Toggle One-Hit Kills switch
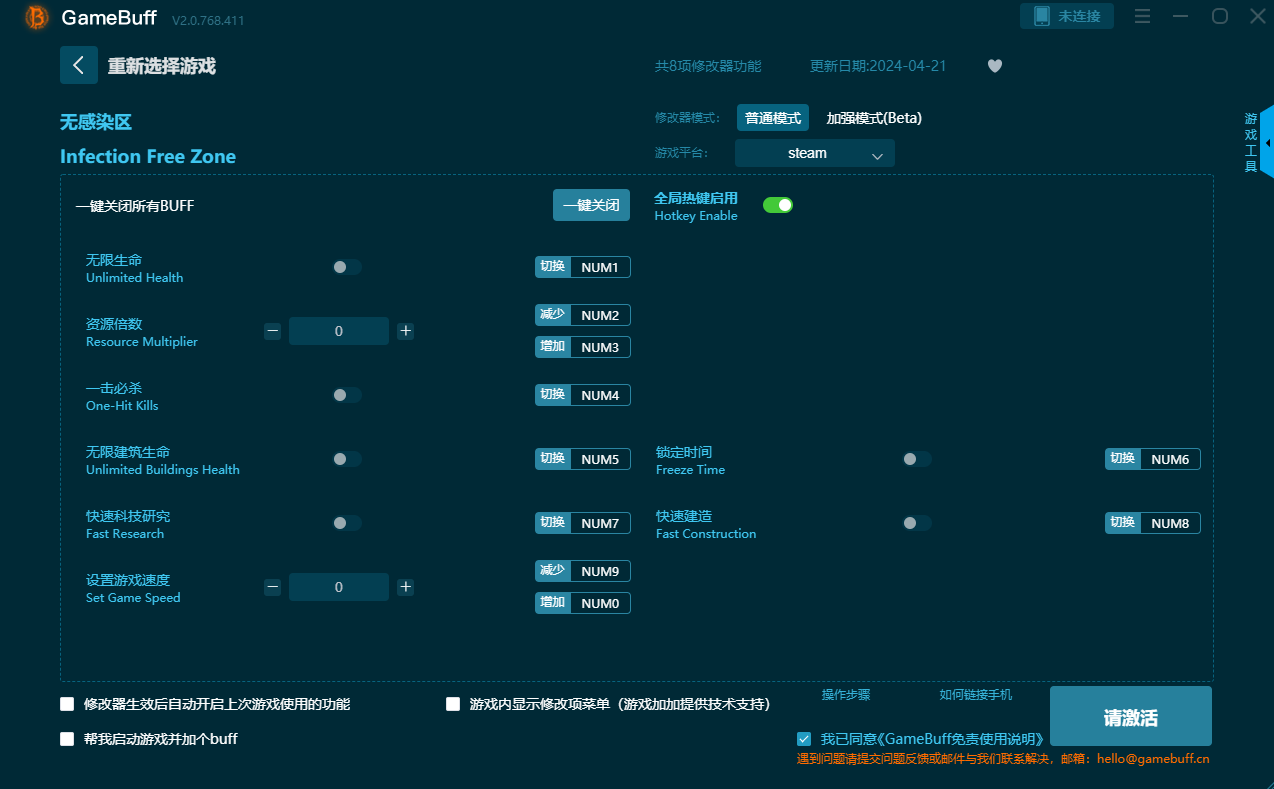 point(347,395)
